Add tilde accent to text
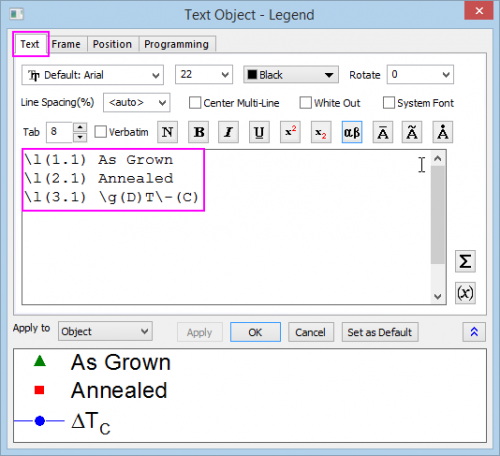The image size is (500, 456). coord(412,132)
